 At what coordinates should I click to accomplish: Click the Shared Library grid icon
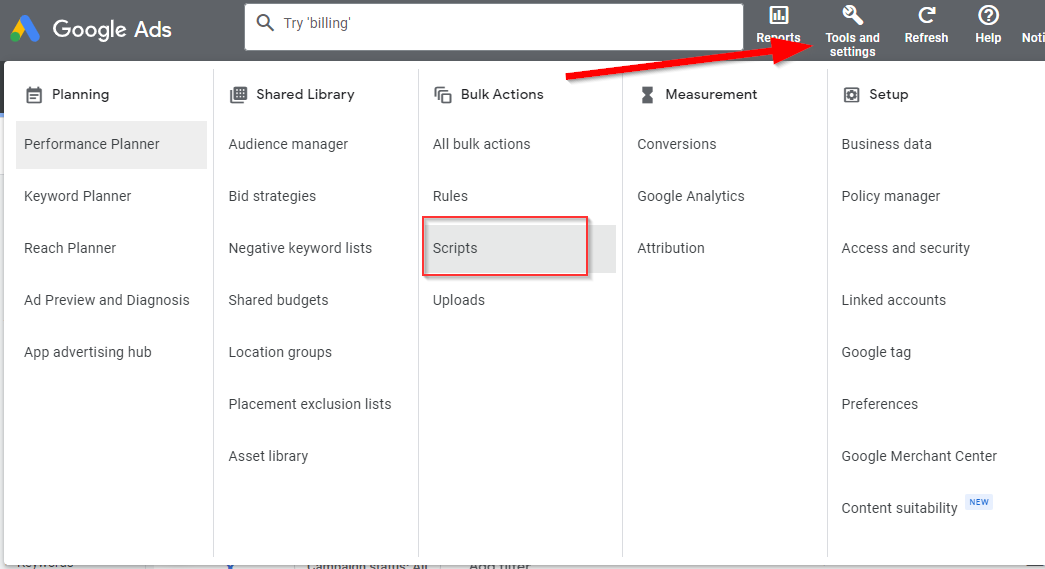click(x=238, y=95)
